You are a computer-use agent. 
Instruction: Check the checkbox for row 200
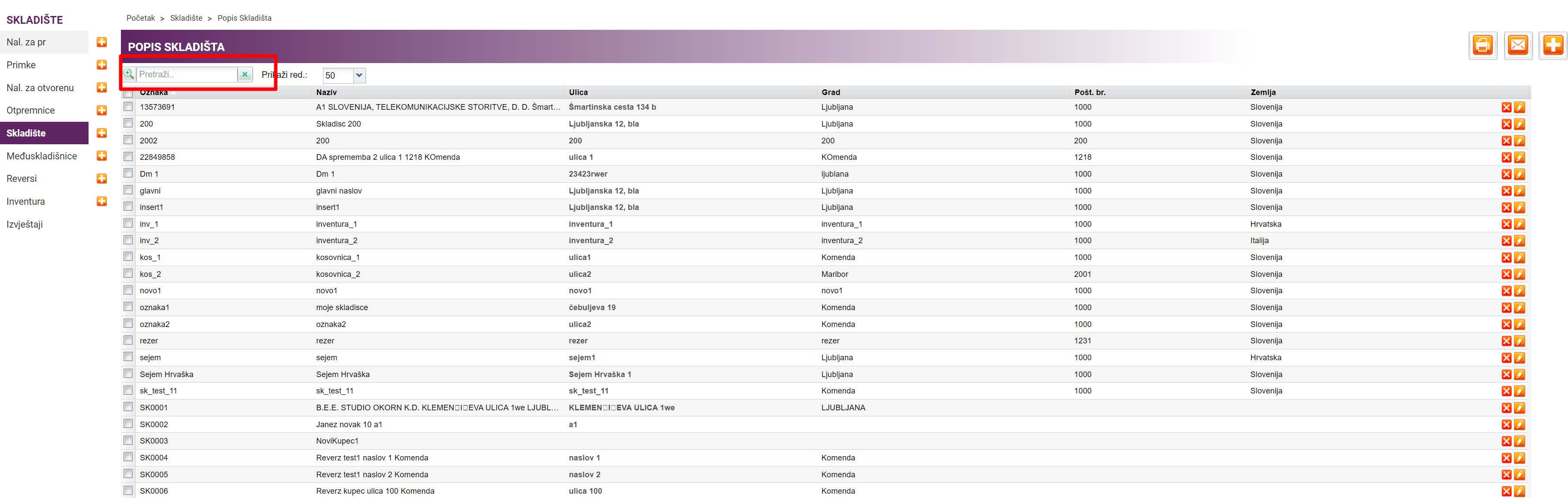tap(128, 124)
